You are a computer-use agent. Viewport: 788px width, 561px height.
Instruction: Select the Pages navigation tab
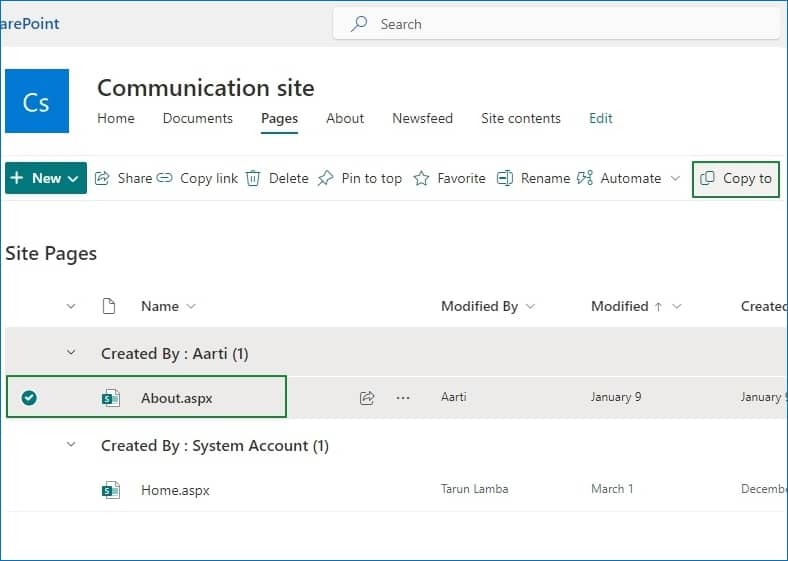tap(279, 119)
